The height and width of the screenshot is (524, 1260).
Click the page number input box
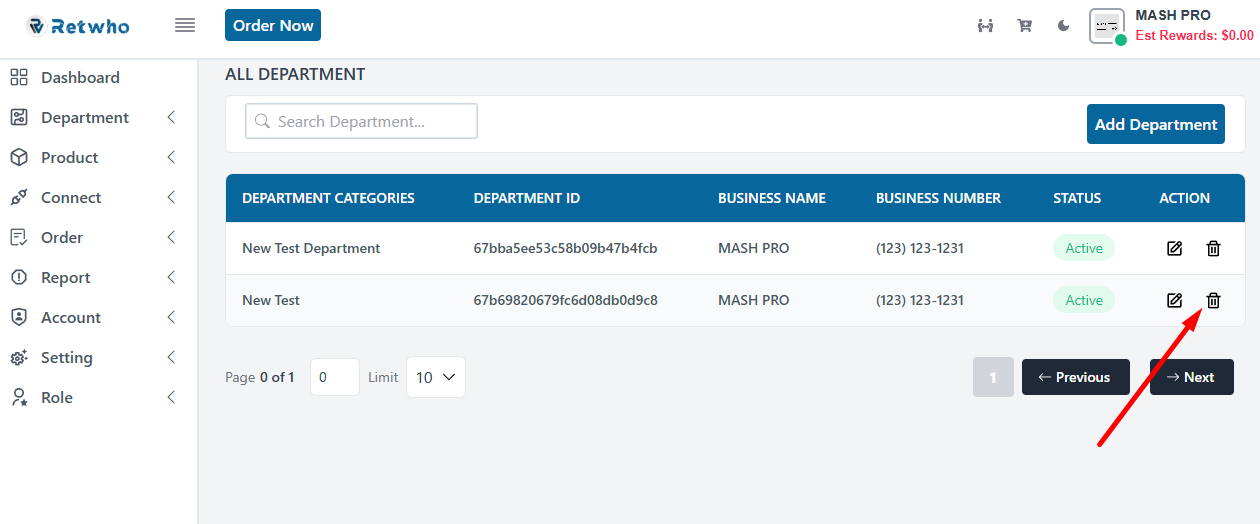click(335, 377)
